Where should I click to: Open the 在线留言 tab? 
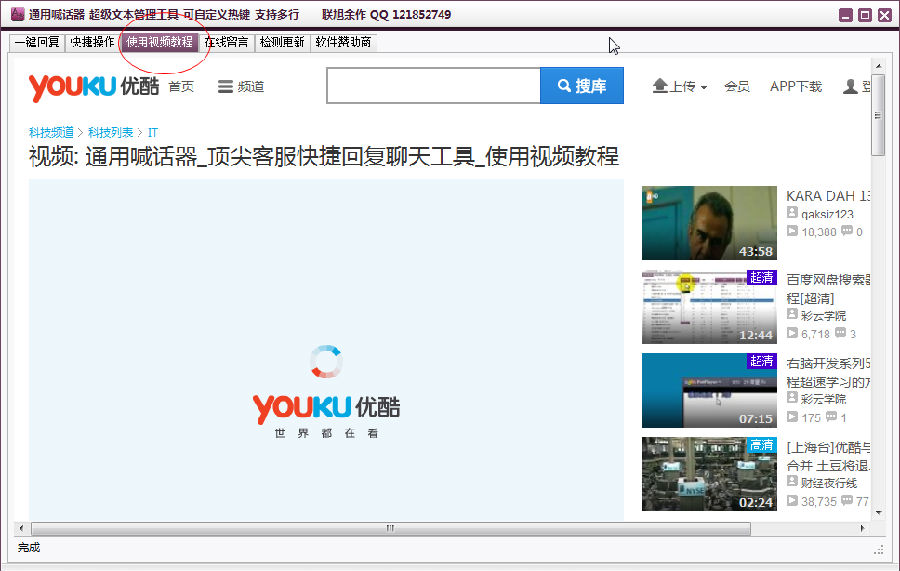(226, 42)
